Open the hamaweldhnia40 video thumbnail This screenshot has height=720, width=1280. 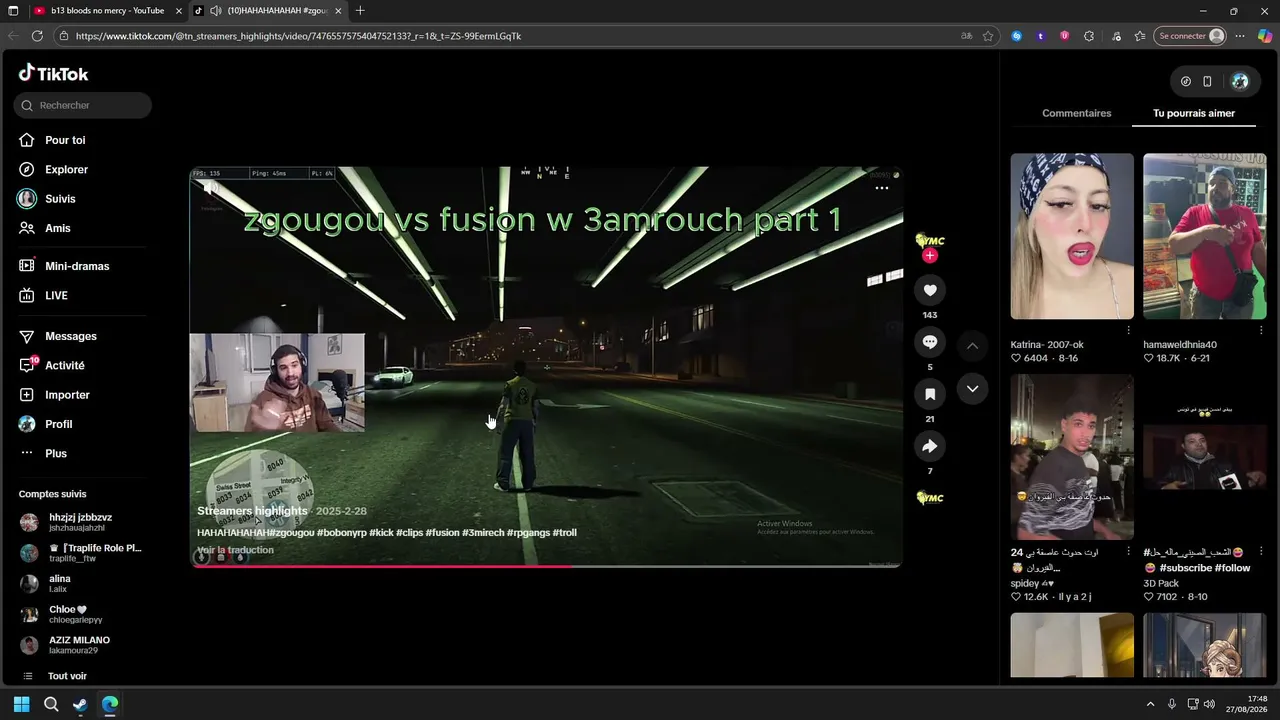coord(1205,236)
